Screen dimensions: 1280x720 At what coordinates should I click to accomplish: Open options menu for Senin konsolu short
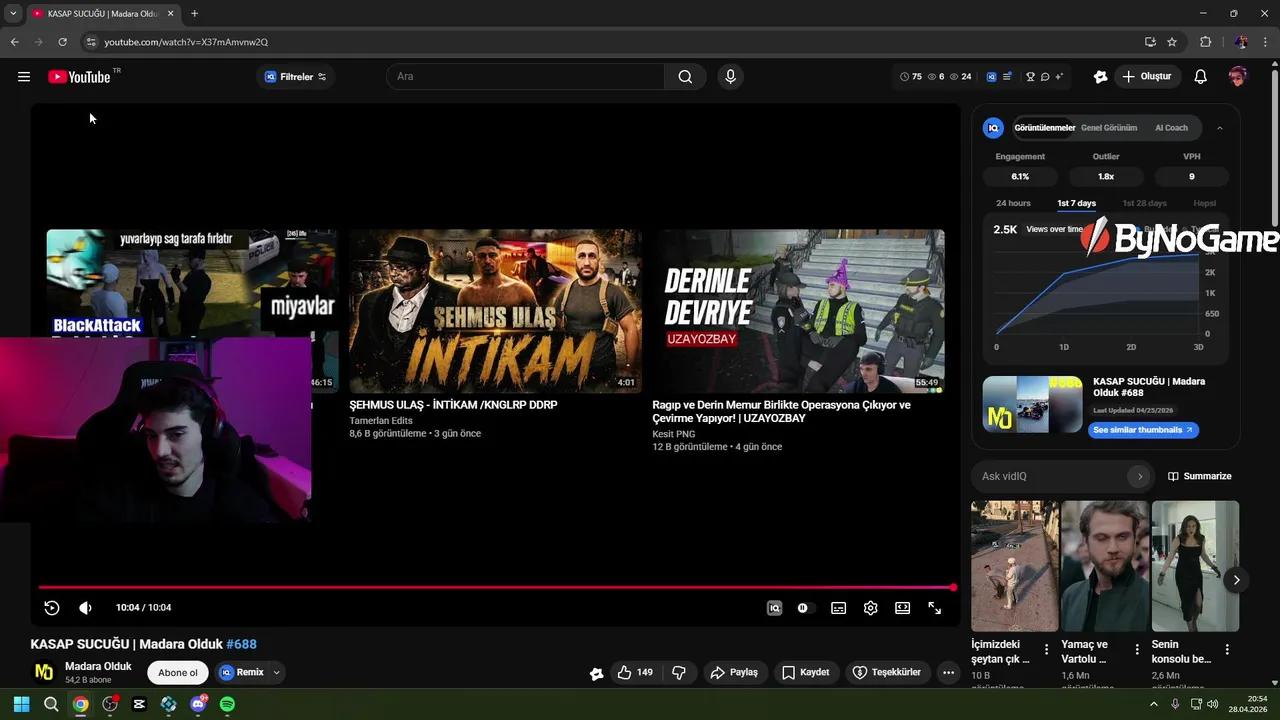point(1227,649)
